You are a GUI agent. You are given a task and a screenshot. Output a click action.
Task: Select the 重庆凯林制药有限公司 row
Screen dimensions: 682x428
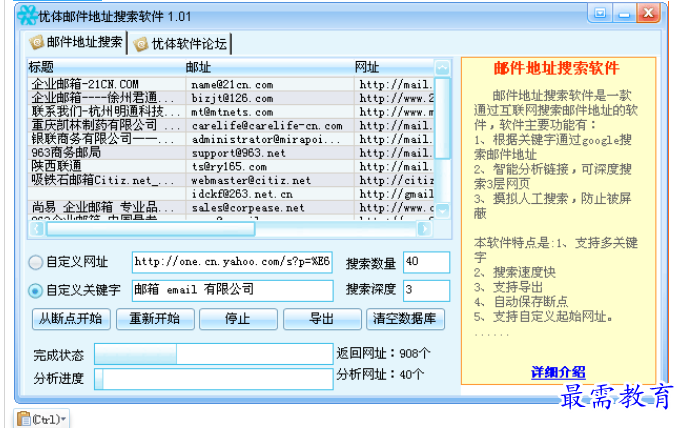click(x=231, y=125)
